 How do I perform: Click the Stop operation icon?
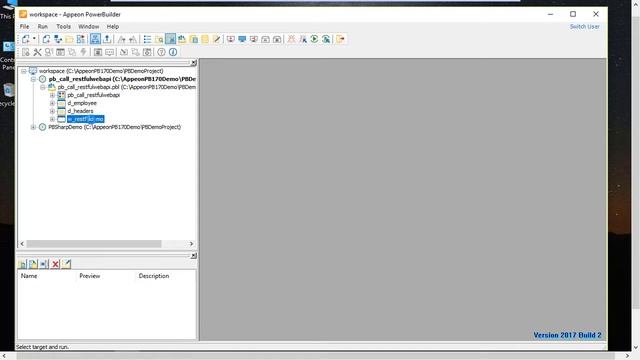(277, 39)
